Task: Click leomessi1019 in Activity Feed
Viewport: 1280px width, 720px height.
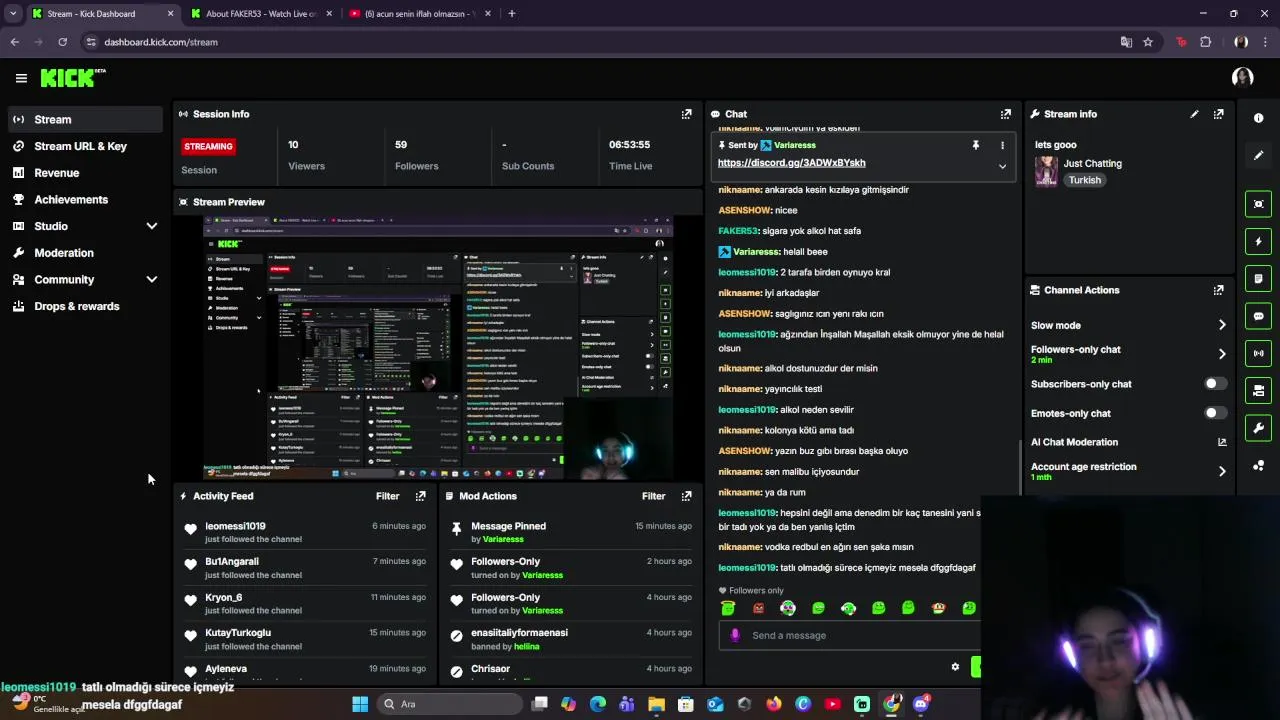Action: pos(235,526)
